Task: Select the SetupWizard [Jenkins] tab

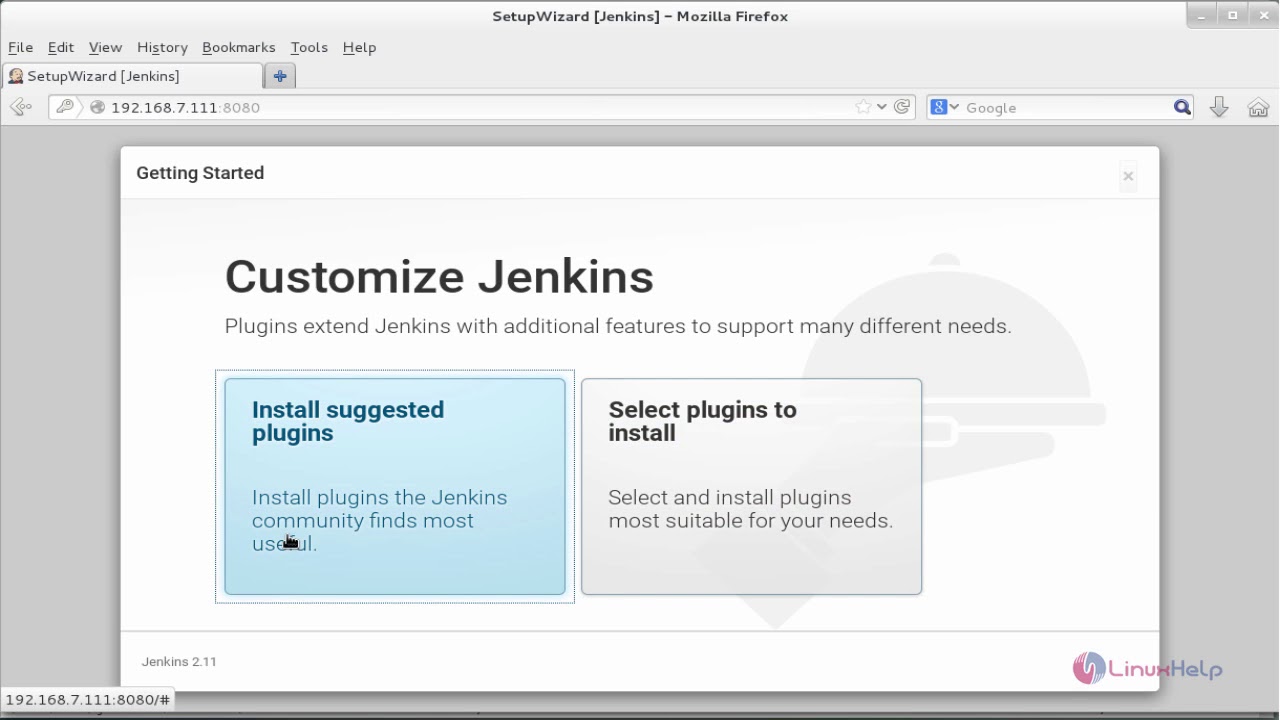Action: click(x=132, y=76)
